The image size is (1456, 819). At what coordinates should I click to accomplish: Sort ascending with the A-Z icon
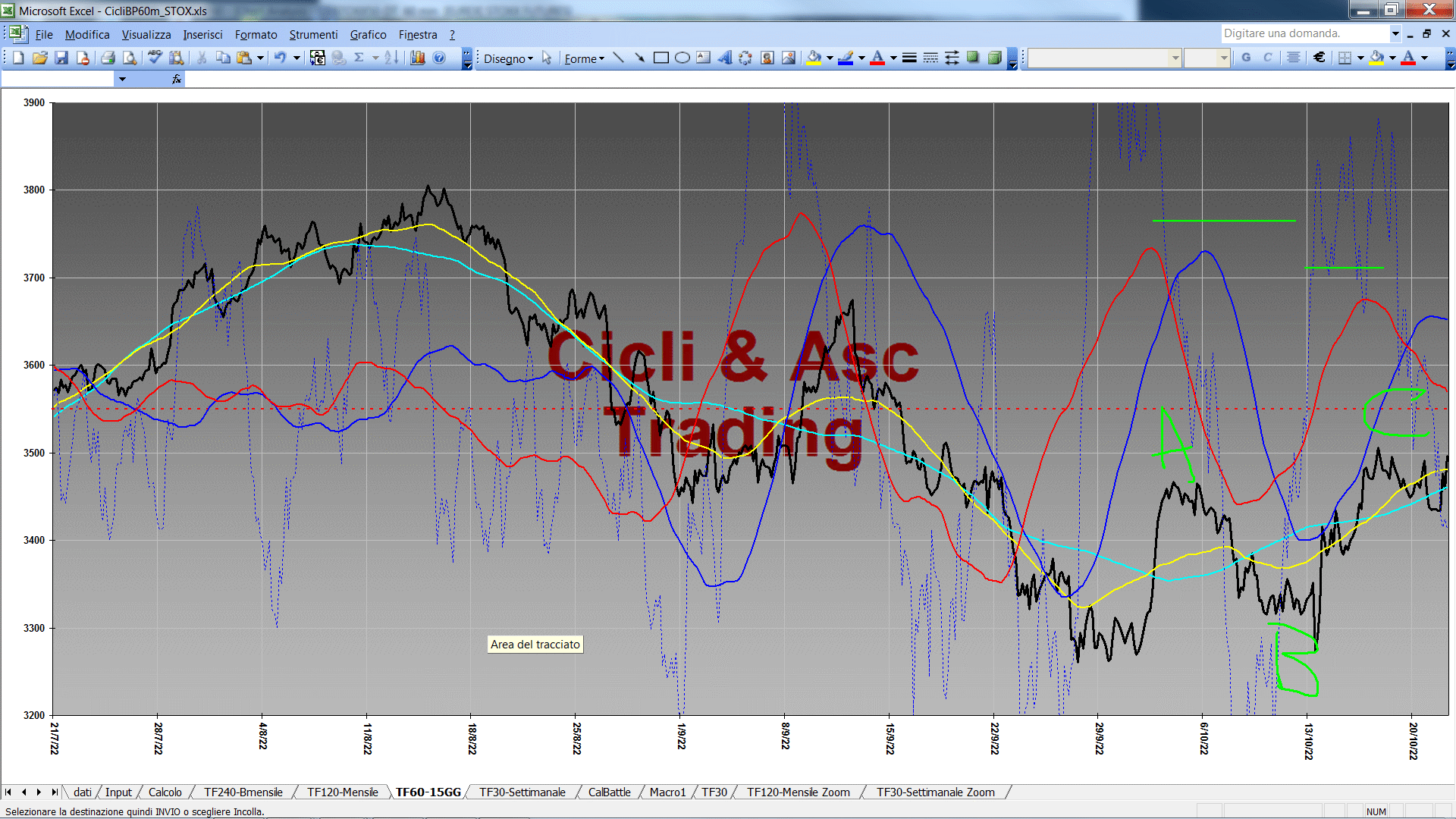[391, 58]
